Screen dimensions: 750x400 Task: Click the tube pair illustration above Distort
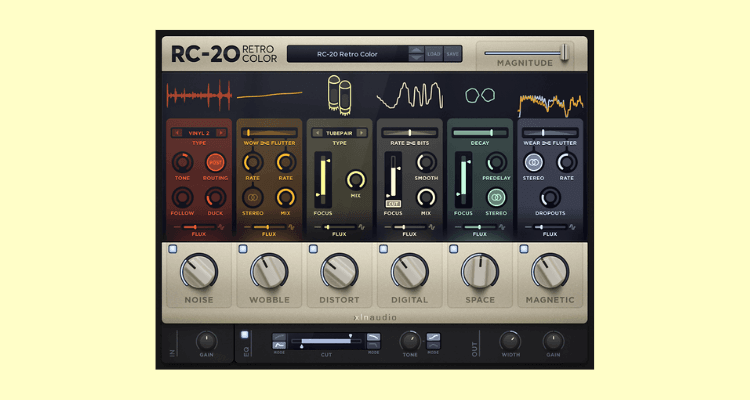[x=340, y=97]
